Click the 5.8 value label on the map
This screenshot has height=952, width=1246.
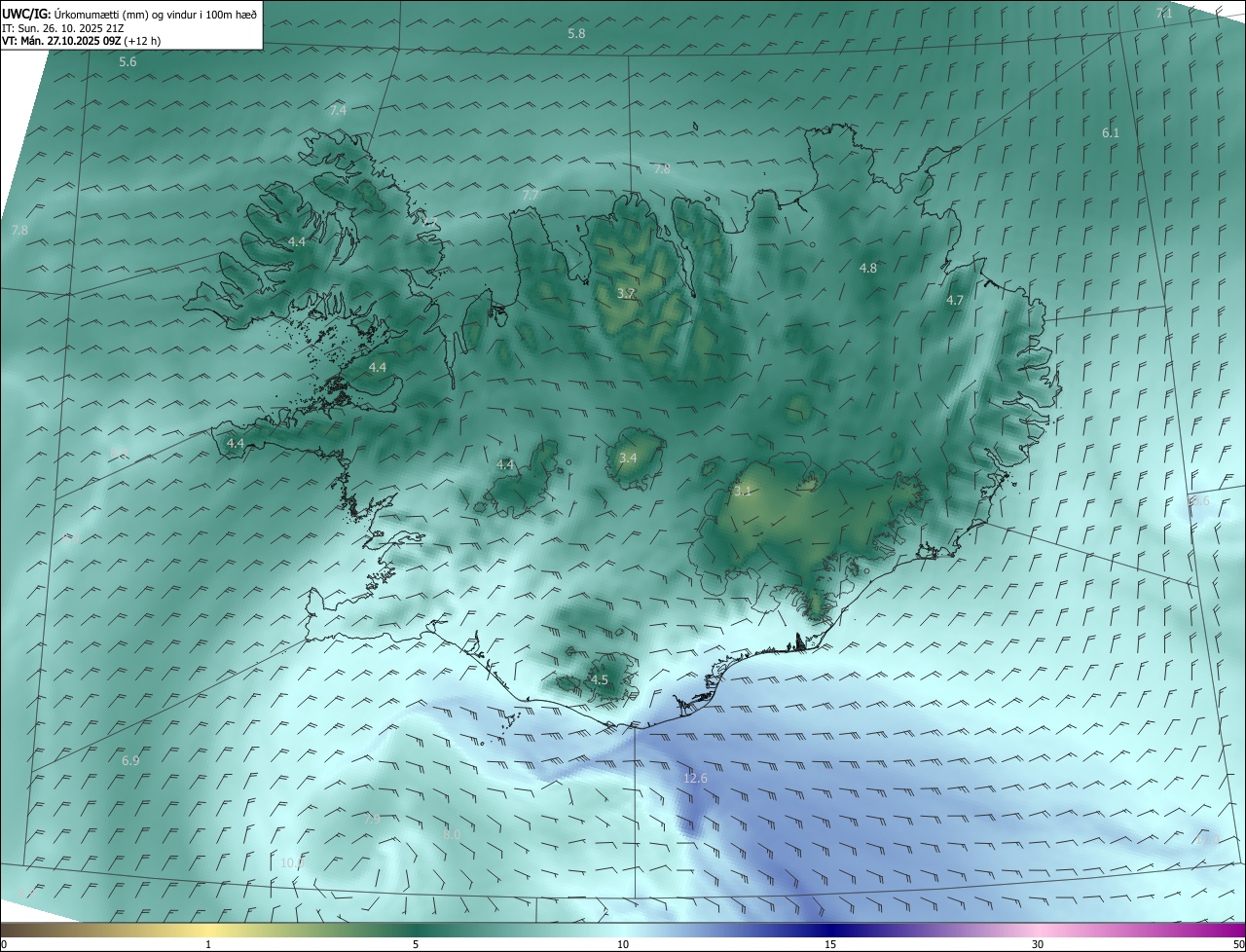tap(576, 34)
